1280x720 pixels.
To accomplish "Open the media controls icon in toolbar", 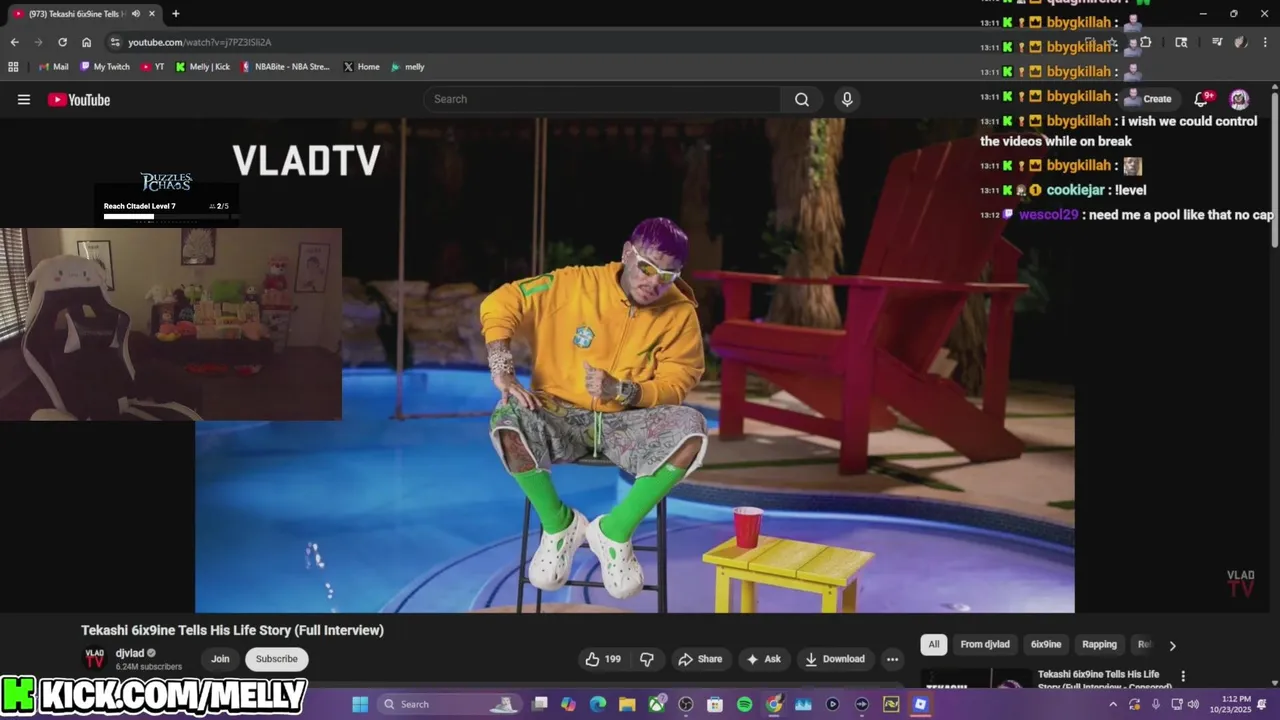I will click(x=1217, y=42).
